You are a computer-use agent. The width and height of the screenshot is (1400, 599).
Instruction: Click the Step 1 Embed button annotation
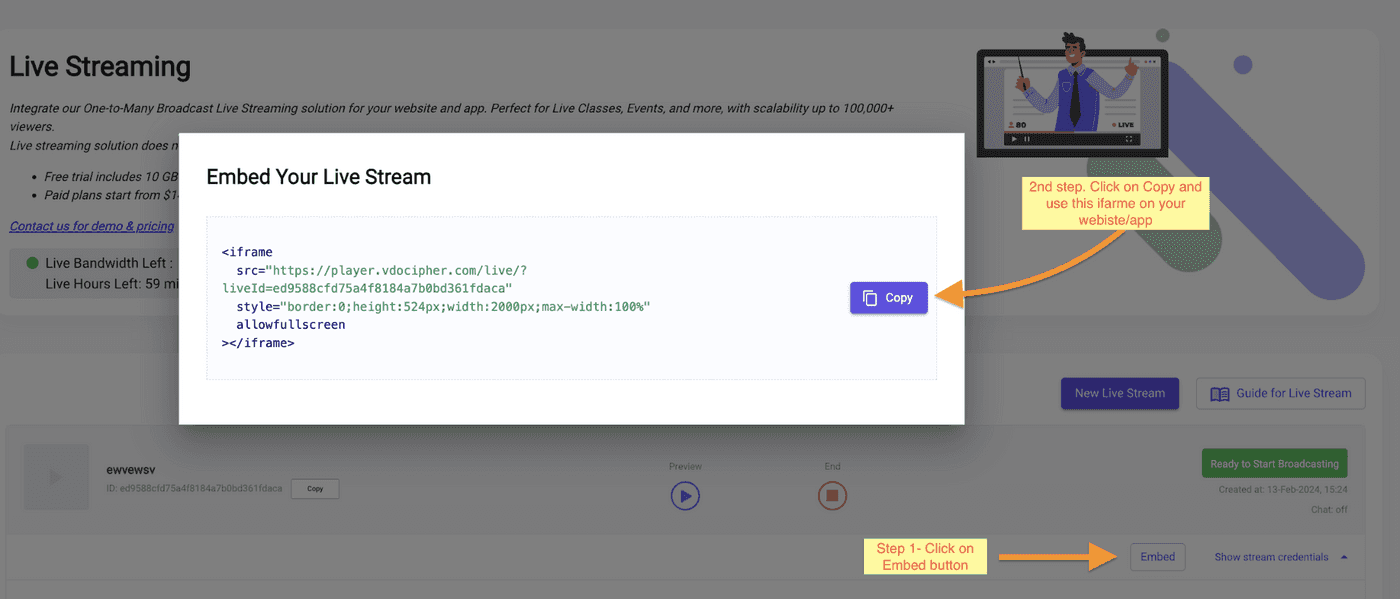(924, 555)
